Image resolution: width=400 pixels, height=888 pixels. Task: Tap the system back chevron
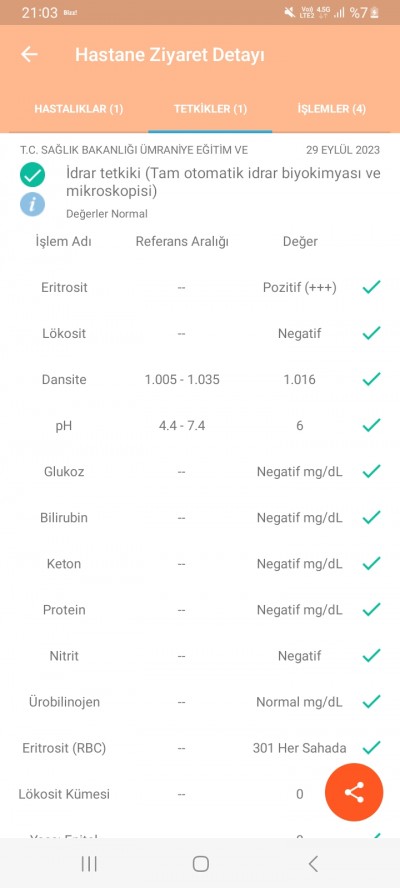(313, 863)
